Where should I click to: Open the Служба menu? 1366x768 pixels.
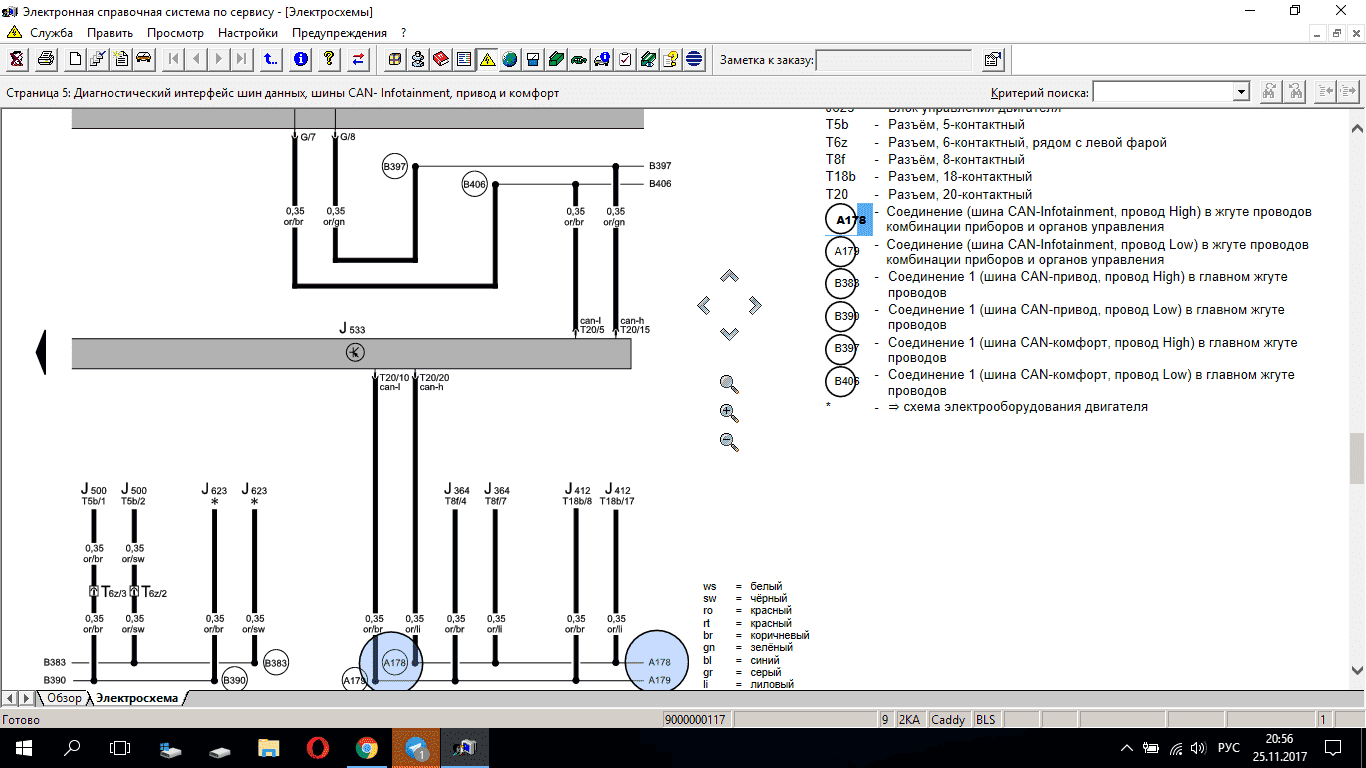(x=51, y=33)
